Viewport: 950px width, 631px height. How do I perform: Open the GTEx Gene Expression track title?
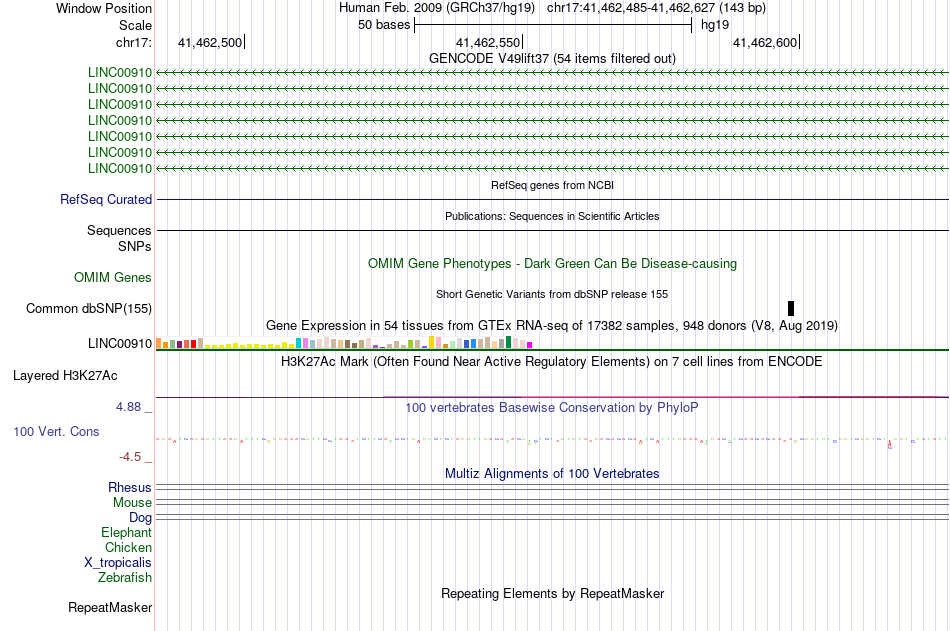(552, 326)
